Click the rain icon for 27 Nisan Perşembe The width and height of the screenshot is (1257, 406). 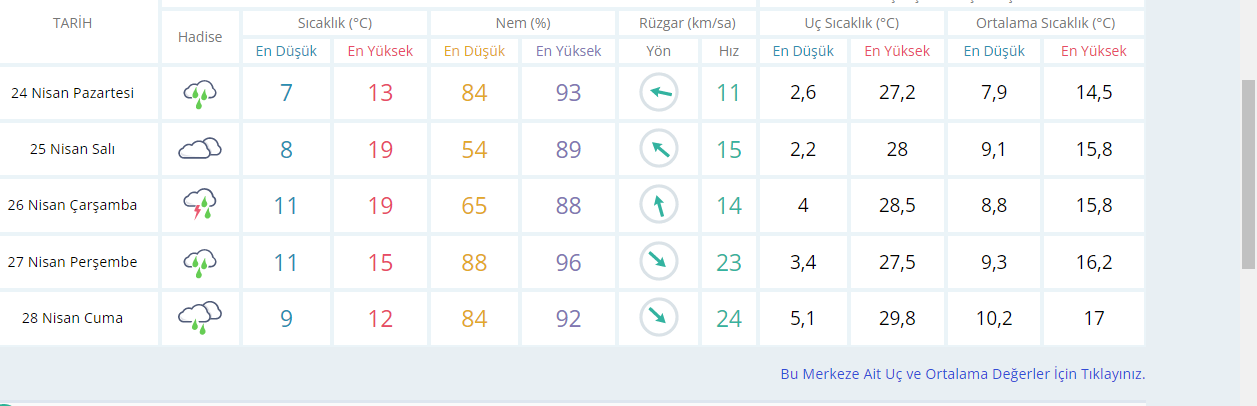[200, 262]
